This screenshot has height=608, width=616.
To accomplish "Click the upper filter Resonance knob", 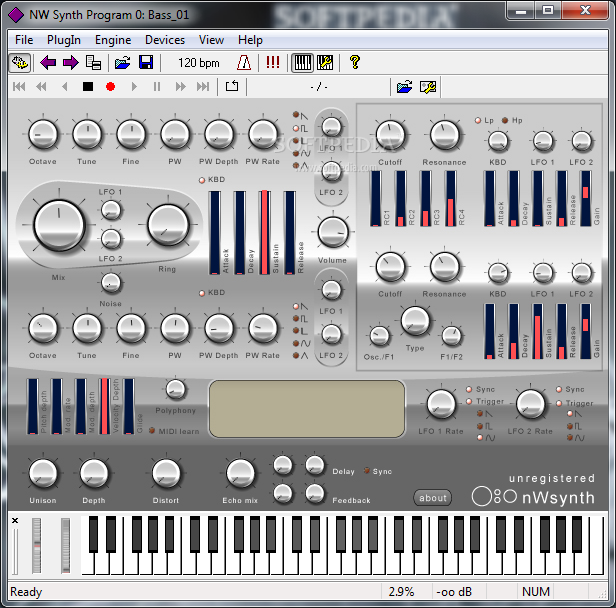I will pos(444,135).
